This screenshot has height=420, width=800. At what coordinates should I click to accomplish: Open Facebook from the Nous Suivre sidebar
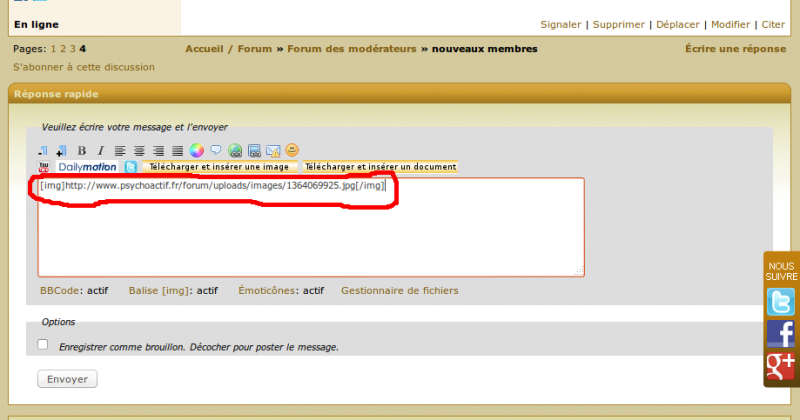pyautogui.click(x=780, y=334)
